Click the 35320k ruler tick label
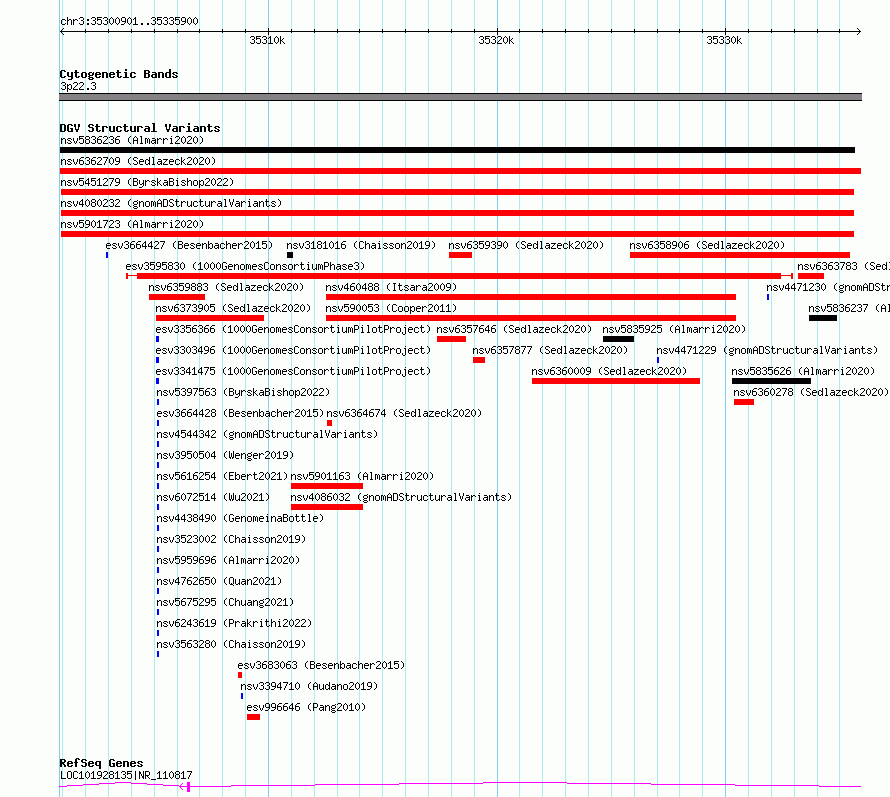This screenshot has width=890, height=797. pos(496,40)
